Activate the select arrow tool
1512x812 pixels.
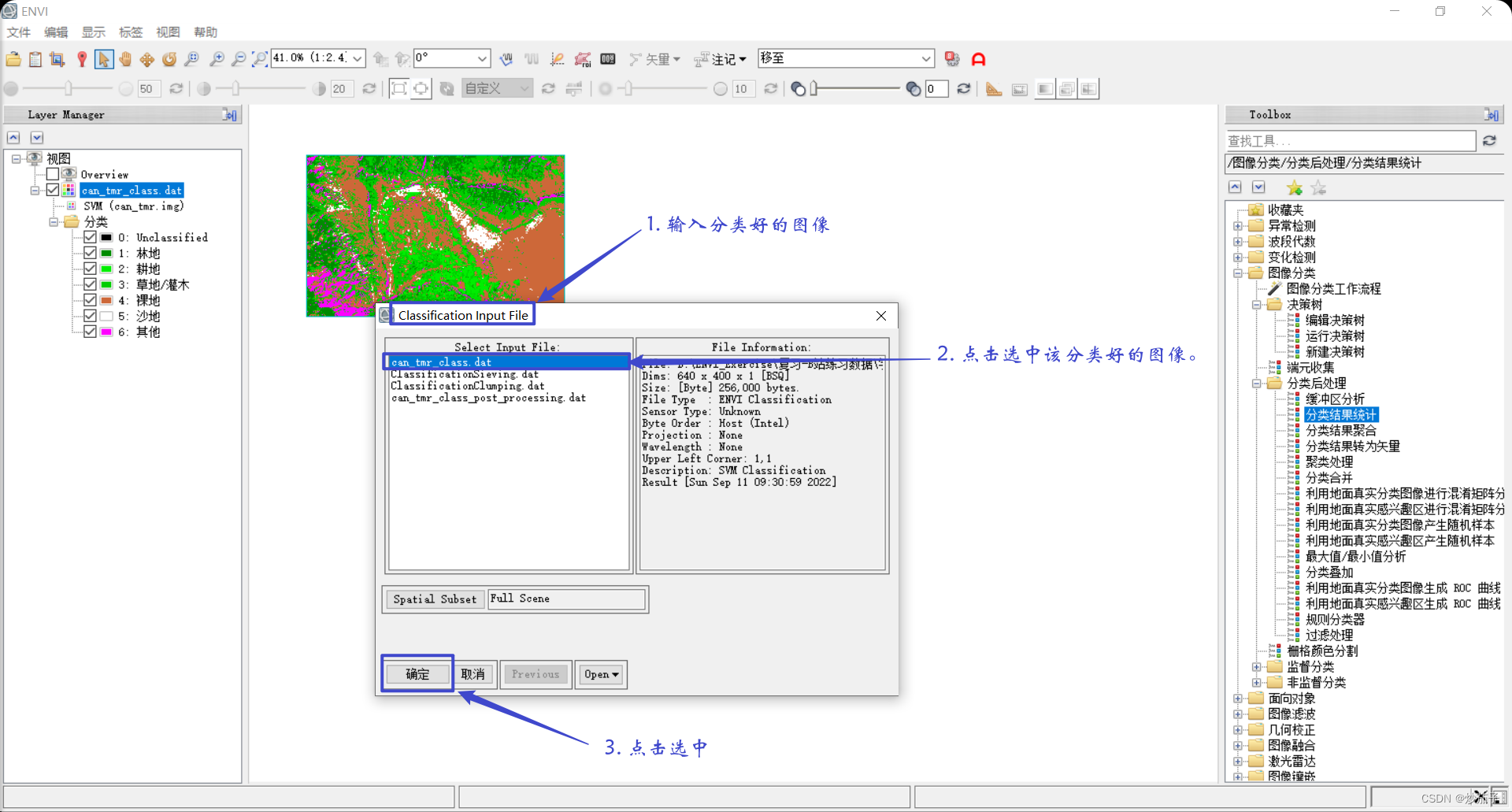tap(104, 59)
